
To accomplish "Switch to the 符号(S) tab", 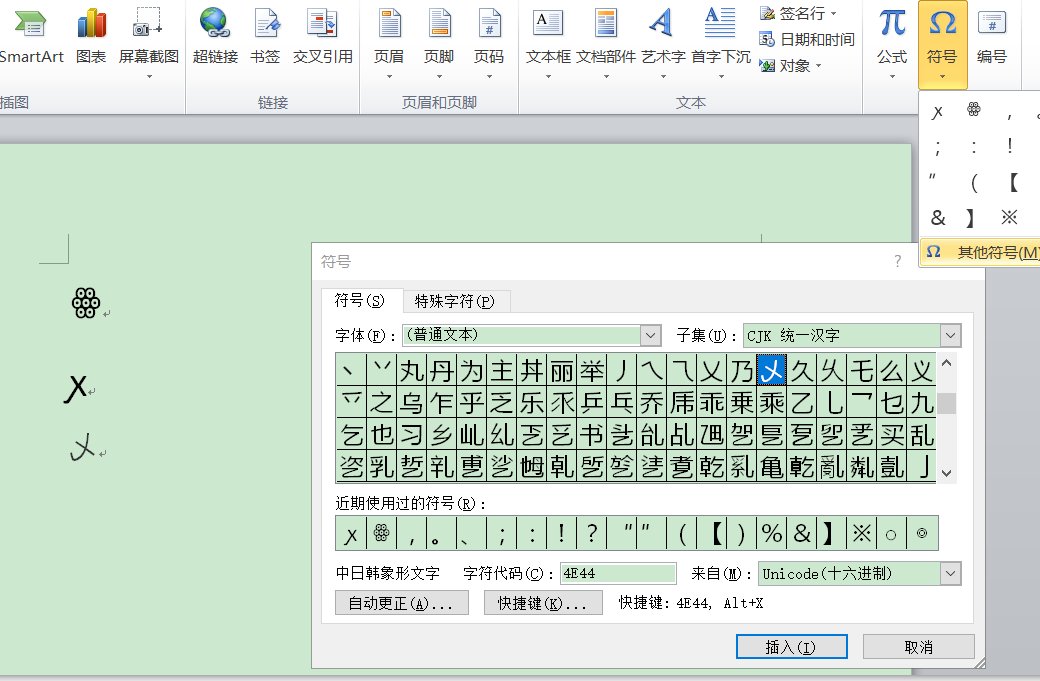I will [x=359, y=300].
